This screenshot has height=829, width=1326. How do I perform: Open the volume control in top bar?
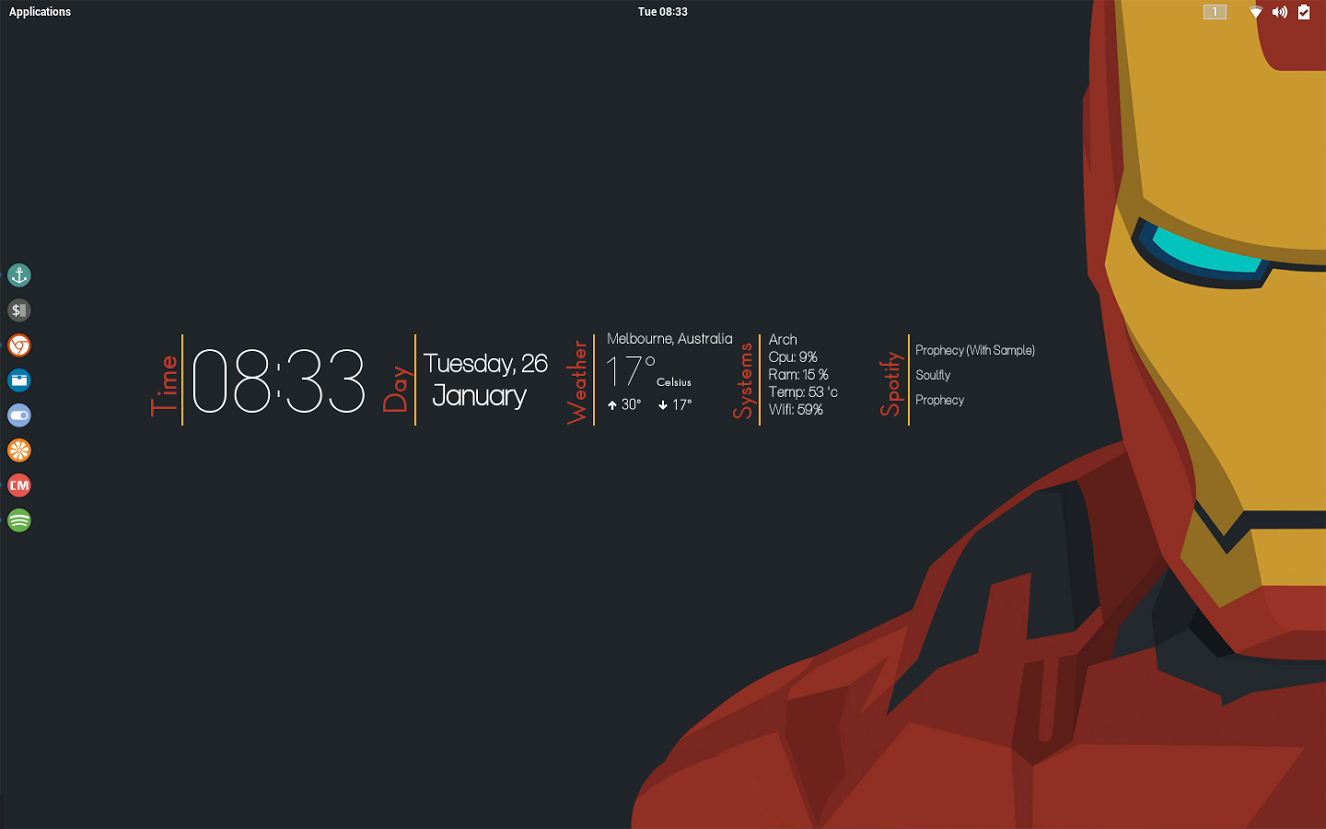pyautogui.click(x=1280, y=12)
